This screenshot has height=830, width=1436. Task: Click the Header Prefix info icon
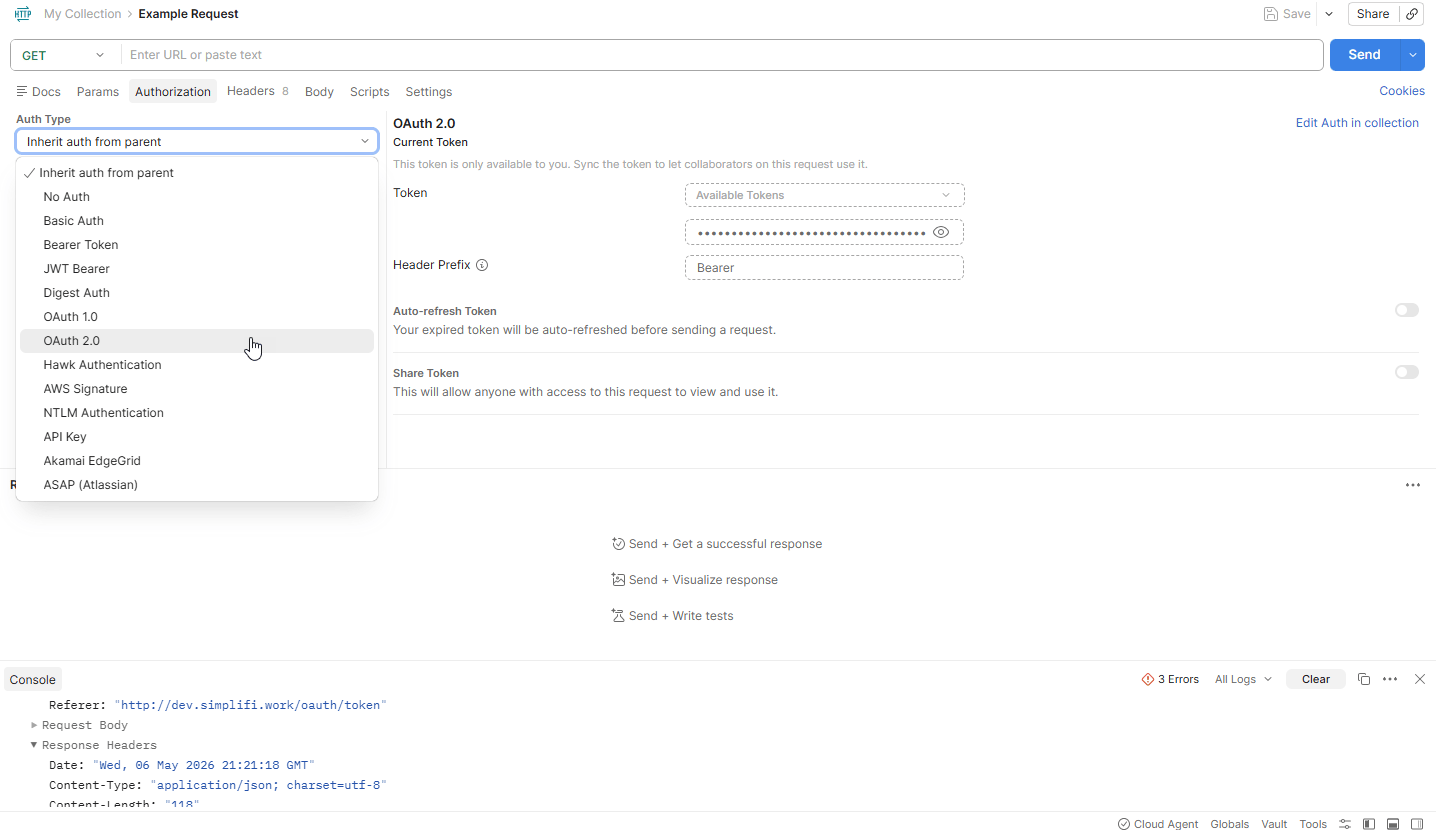pos(482,265)
